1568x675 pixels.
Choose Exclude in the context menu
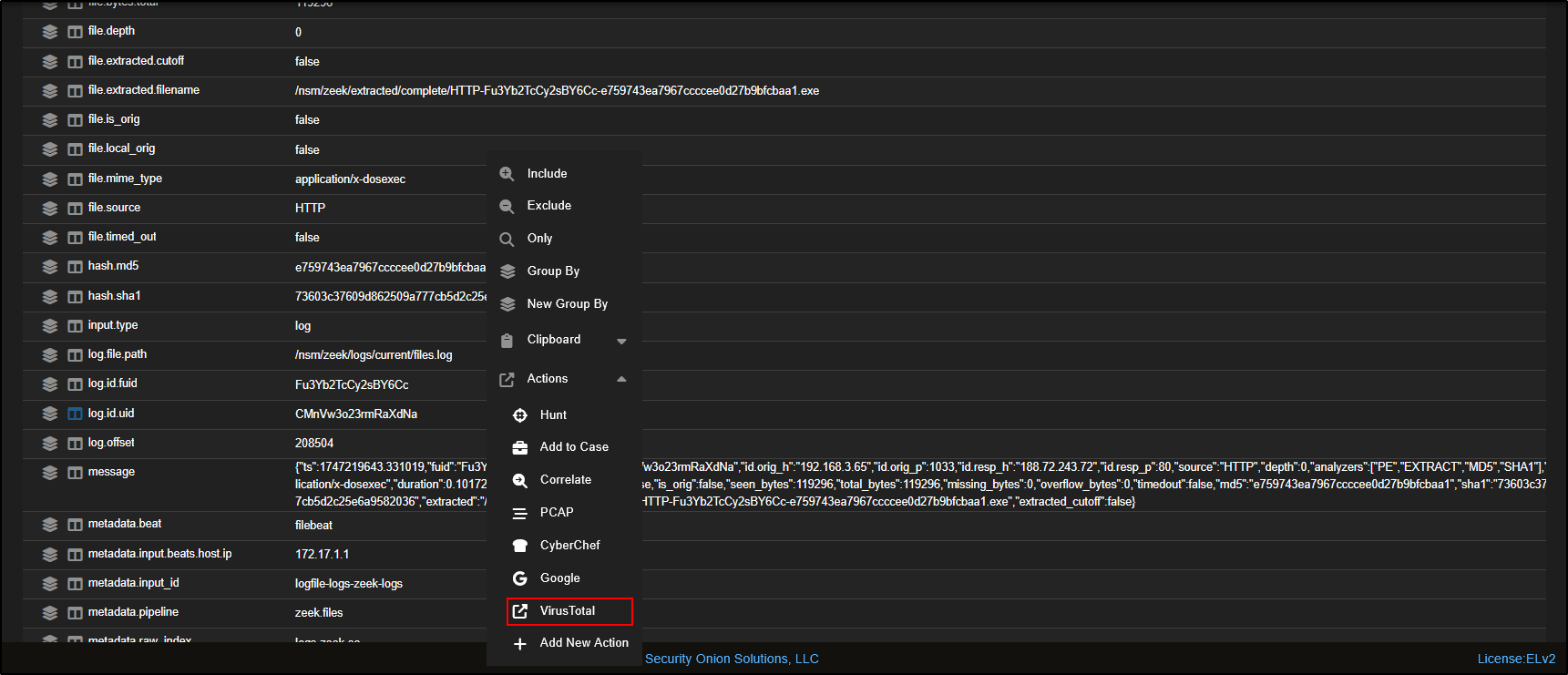(548, 206)
